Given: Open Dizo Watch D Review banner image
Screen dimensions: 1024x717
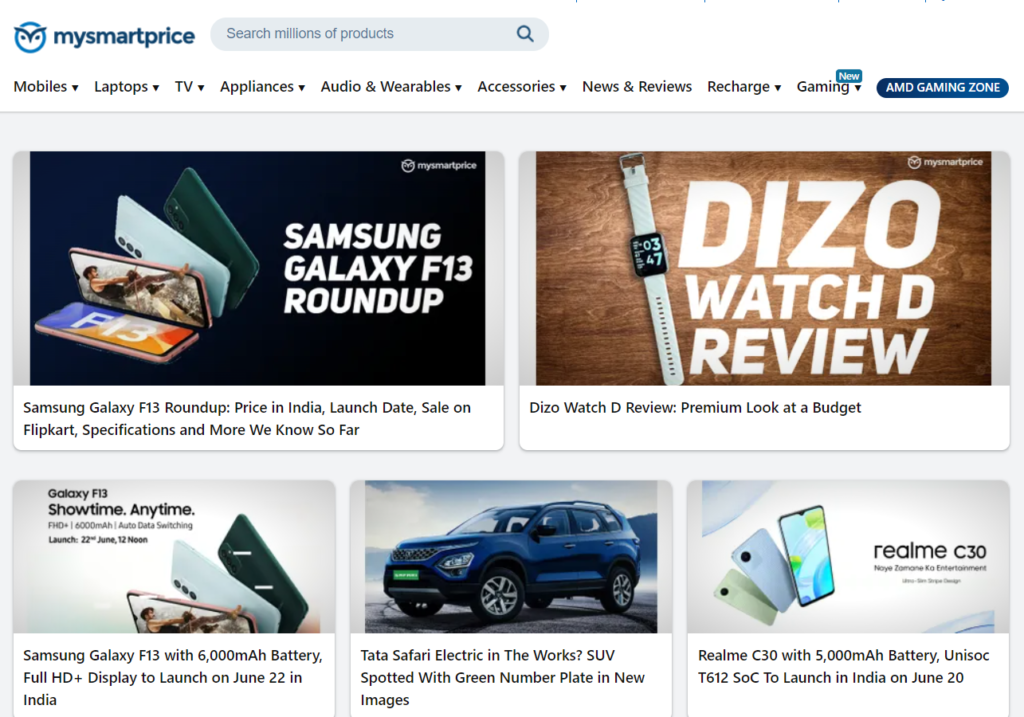Looking at the screenshot, I should pyautogui.click(x=764, y=268).
